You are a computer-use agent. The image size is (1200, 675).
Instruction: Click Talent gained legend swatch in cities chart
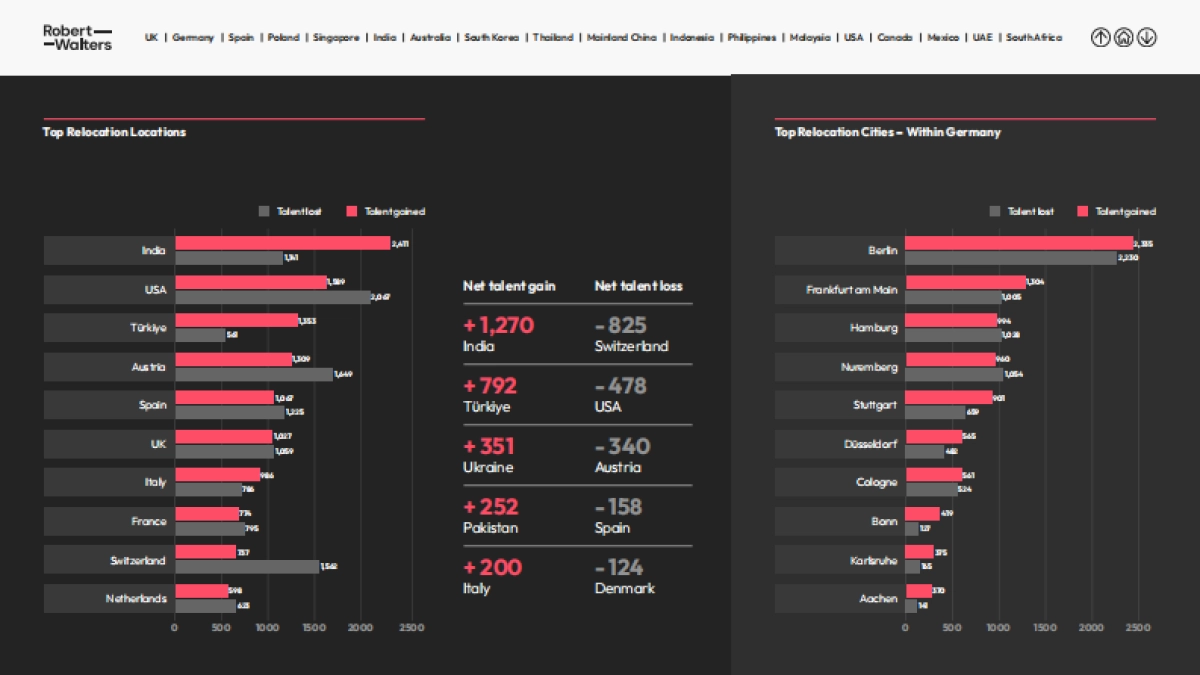pos(1083,211)
